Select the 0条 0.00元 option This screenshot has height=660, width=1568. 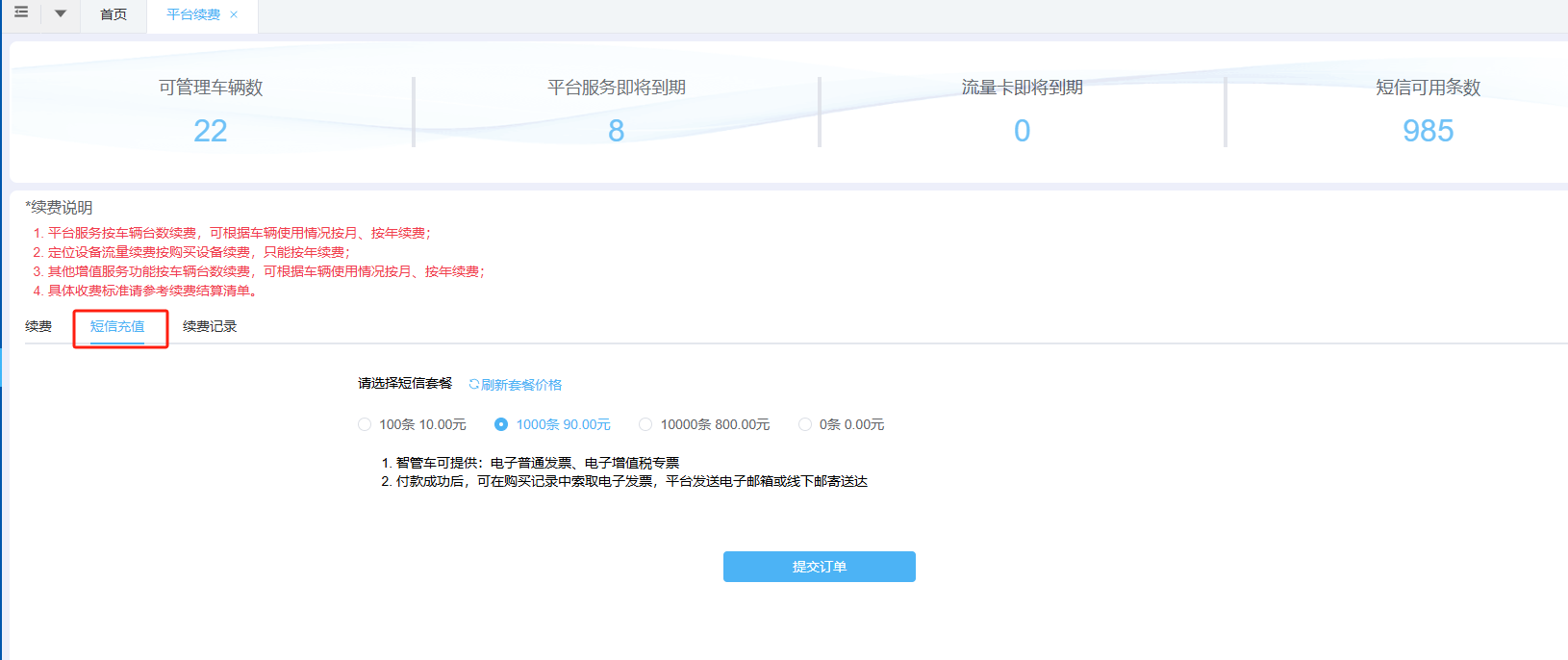tap(805, 424)
